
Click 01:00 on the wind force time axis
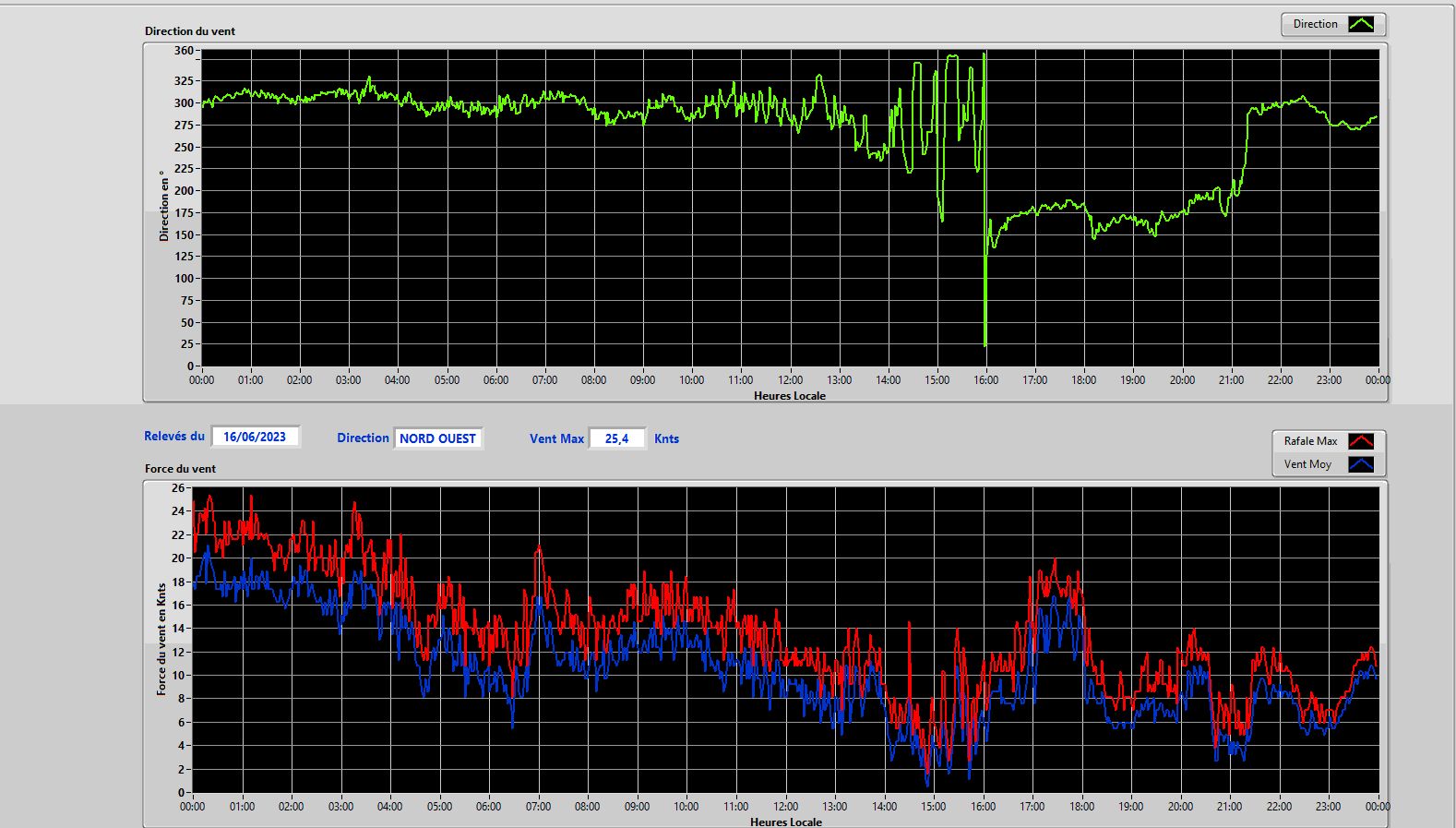(242, 807)
